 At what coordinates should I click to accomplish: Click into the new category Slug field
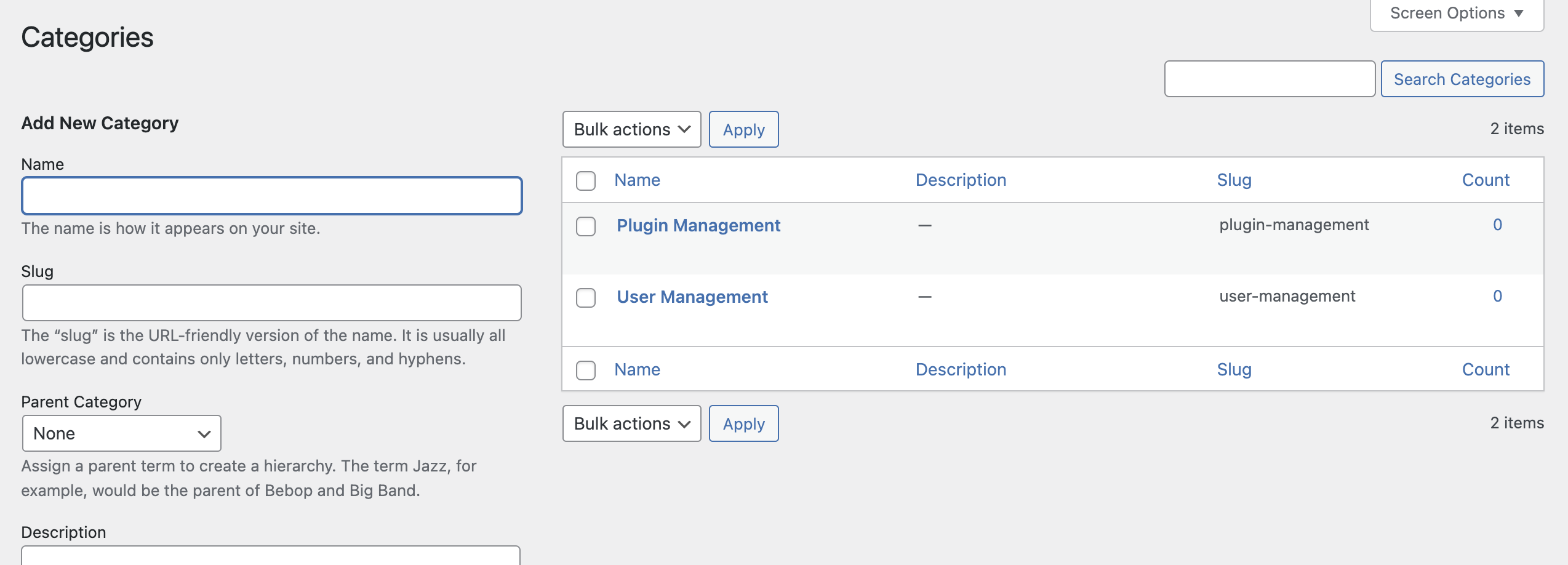coord(271,303)
